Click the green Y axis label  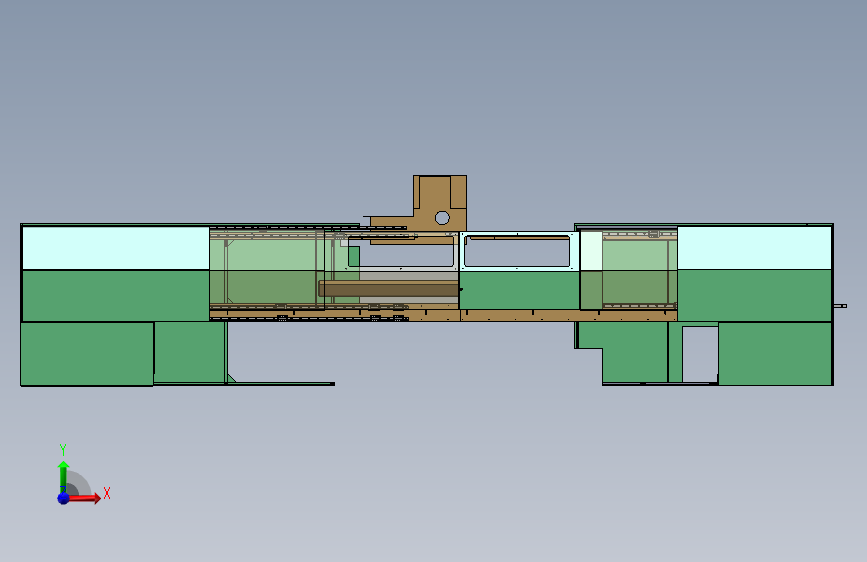(63, 449)
